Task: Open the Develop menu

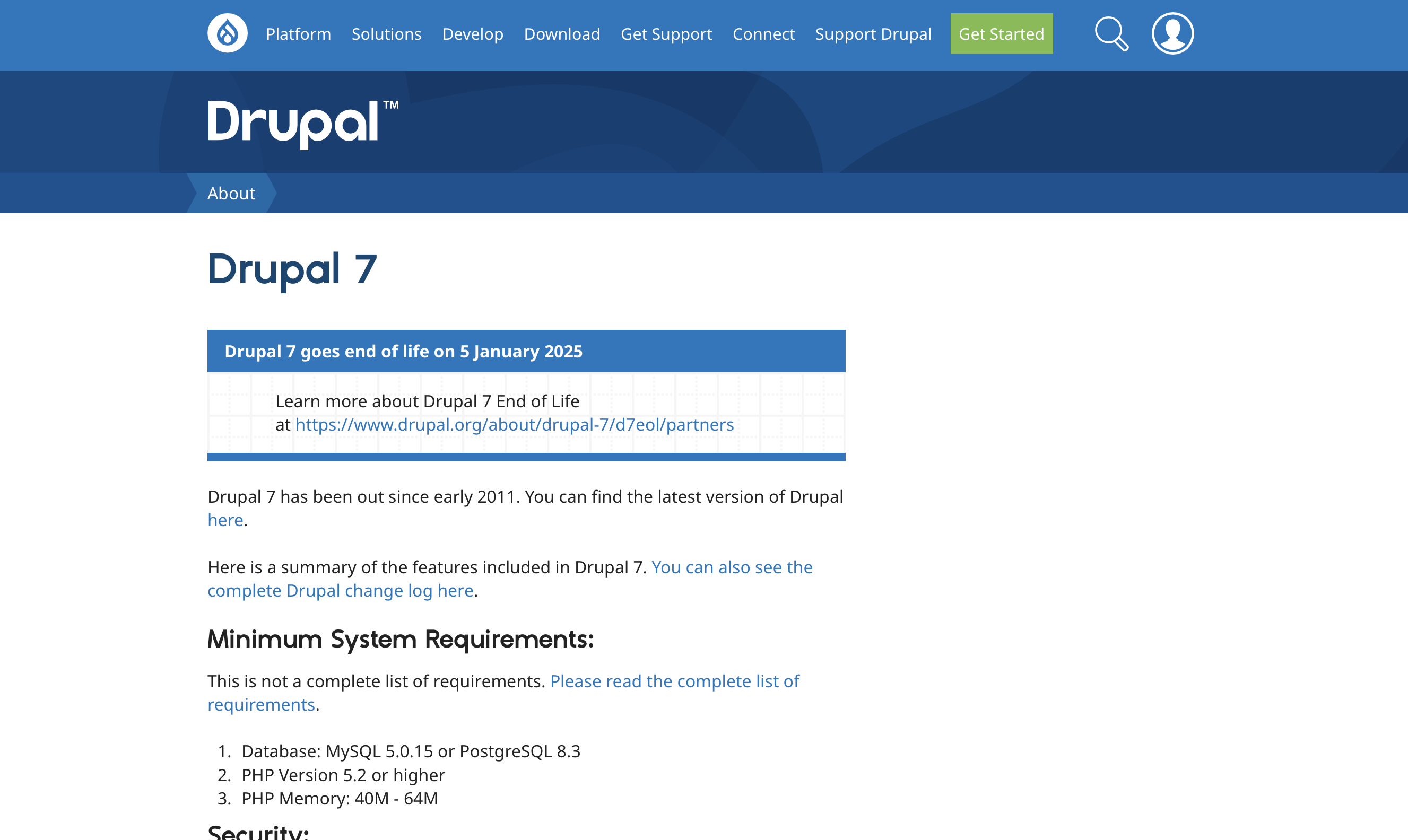Action: point(473,34)
